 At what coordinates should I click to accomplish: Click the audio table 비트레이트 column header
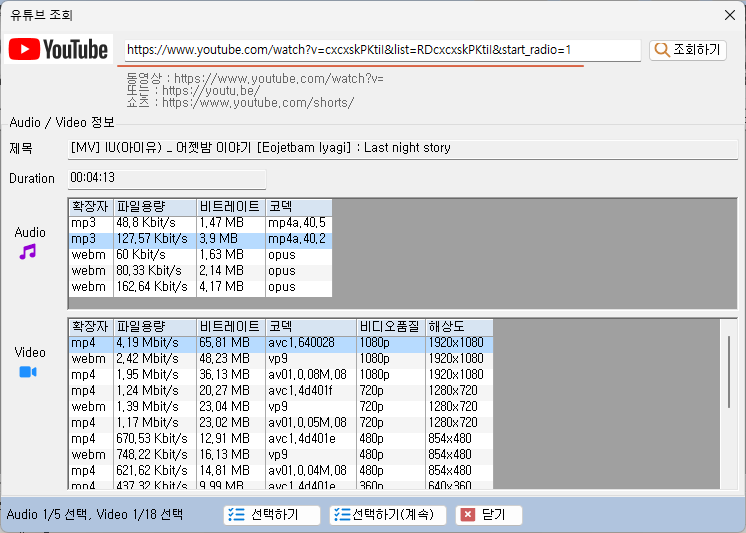click(231, 207)
